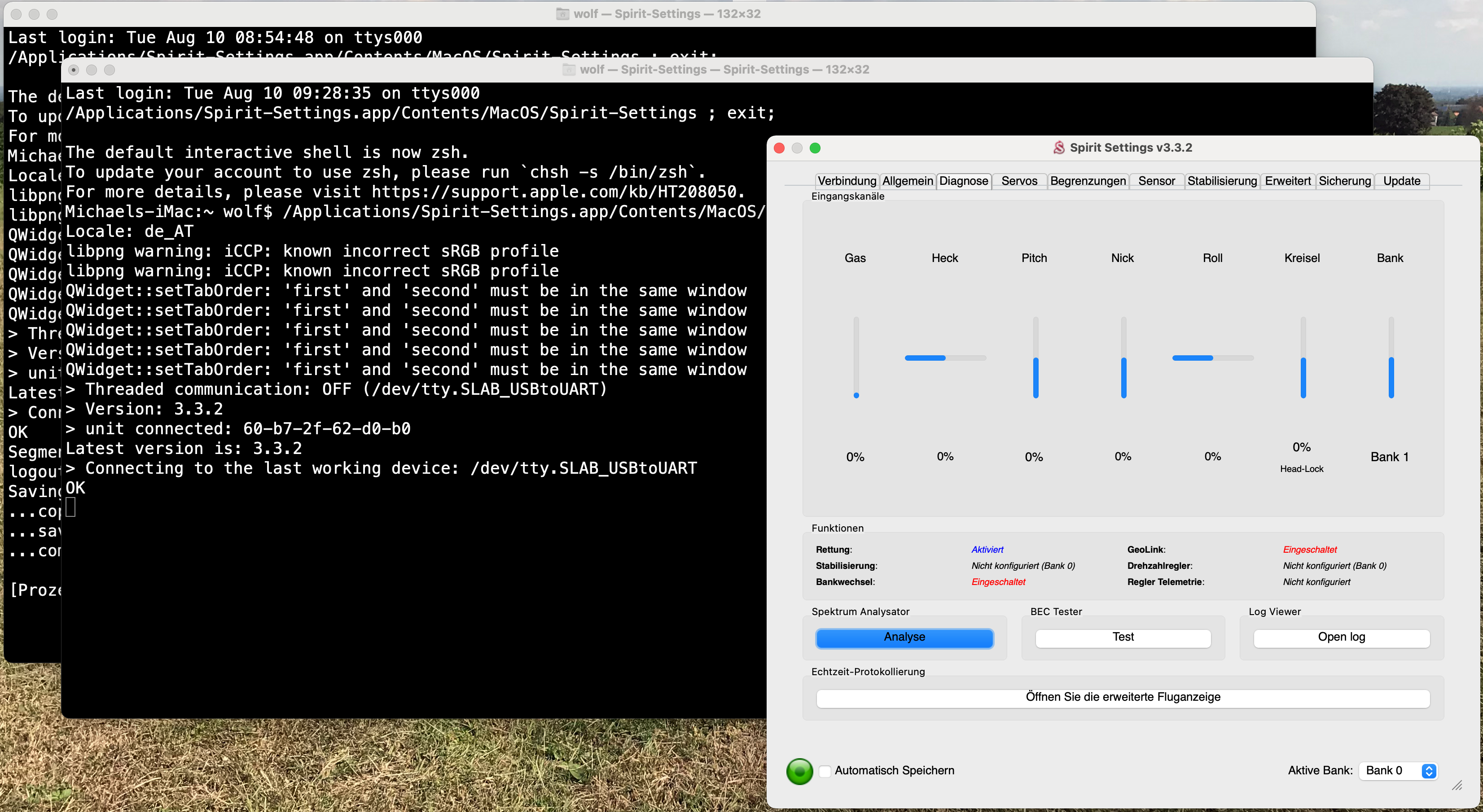This screenshot has width=1483, height=812.
Task: Zoom the Spirit Settings window with green button
Action: tap(815, 148)
